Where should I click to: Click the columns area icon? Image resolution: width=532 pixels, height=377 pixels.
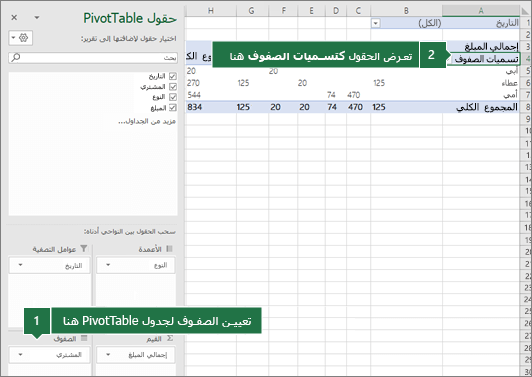coord(169,249)
